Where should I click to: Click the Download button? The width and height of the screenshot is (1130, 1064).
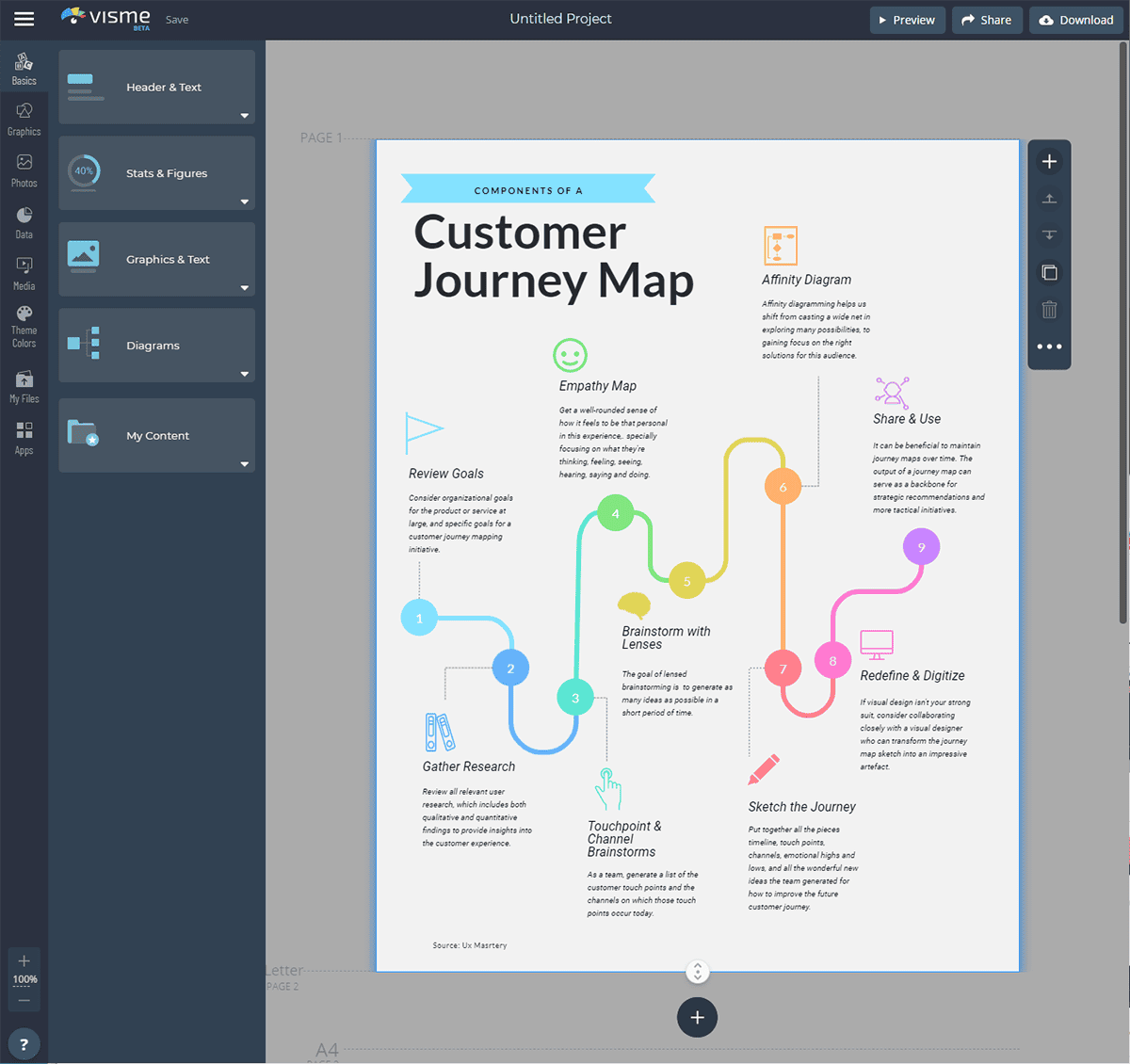(1075, 19)
